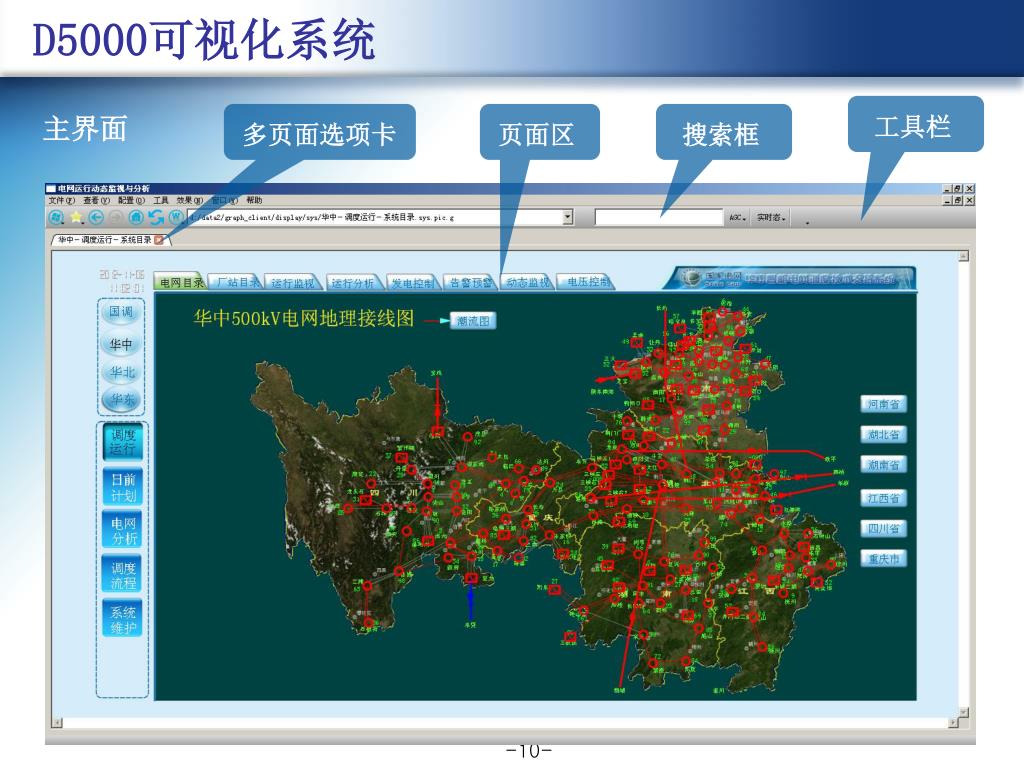1024x768 pixels.
Task: Click the first round globe toolbar icon
Action: pos(56,217)
